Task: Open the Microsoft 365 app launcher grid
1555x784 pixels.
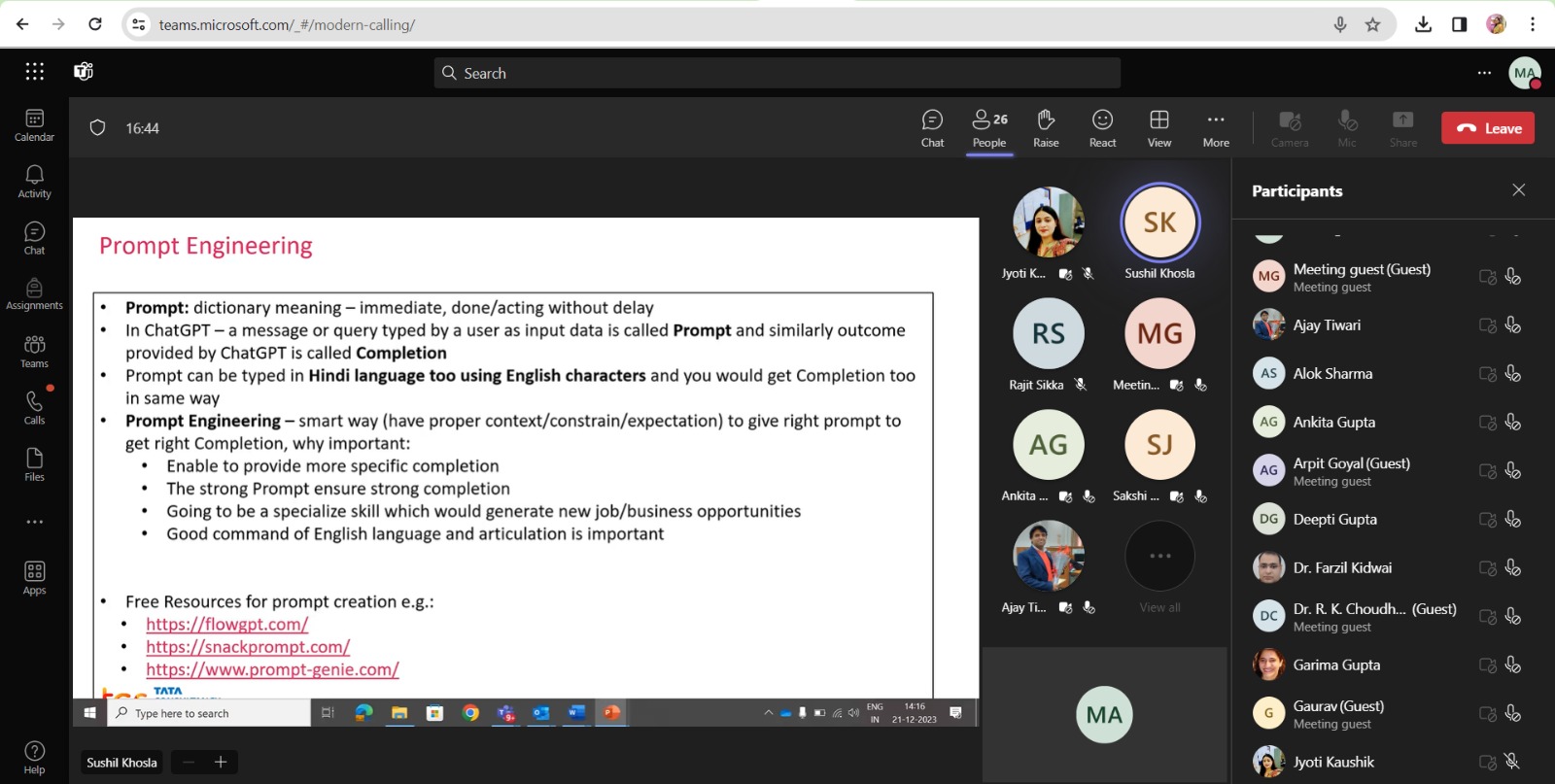Action: (35, 71)
